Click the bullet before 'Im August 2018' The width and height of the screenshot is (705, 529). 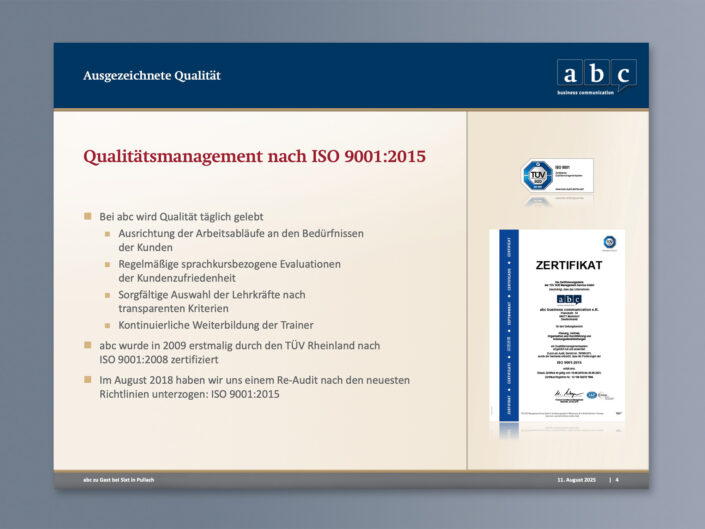[x=88, y=380]
